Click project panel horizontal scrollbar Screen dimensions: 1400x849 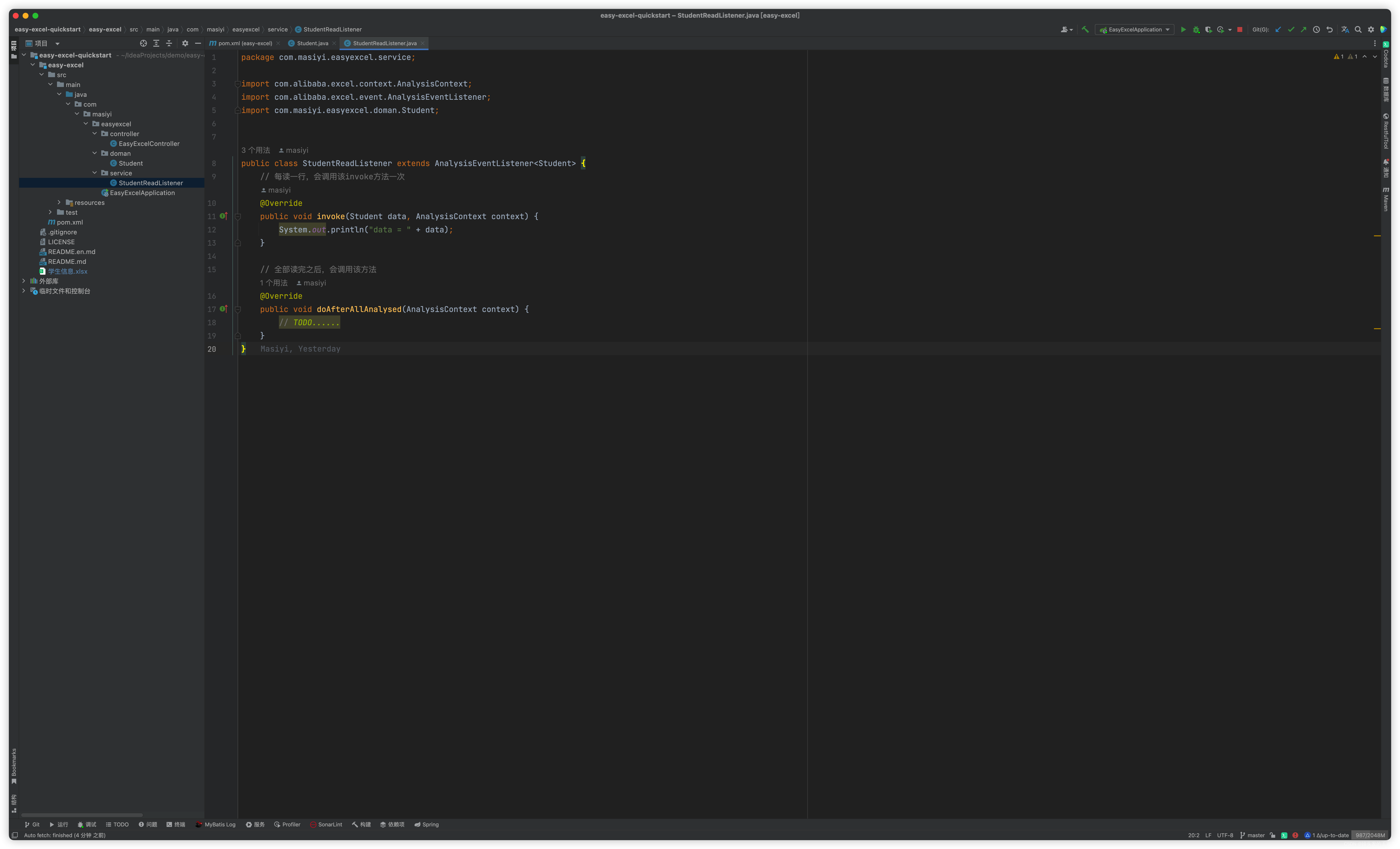click(x=82, y=815)
